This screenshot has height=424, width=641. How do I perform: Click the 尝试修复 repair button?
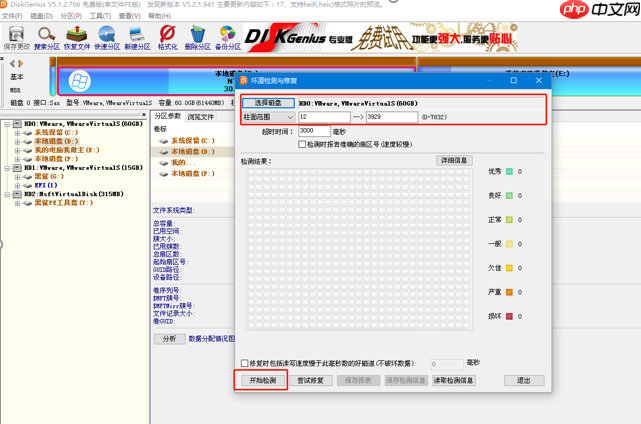click(x=310, y=381)
